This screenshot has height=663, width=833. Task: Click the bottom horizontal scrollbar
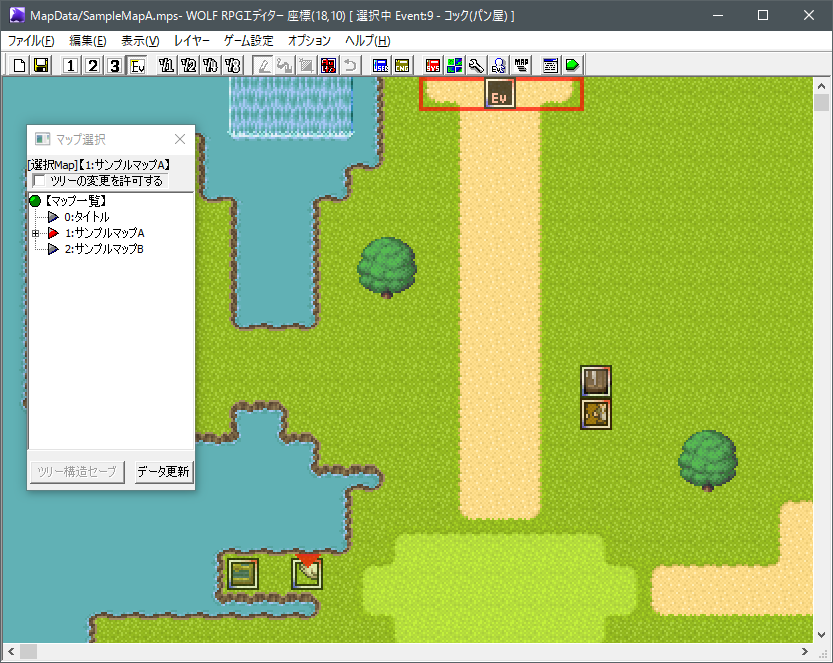coord(400,651)
